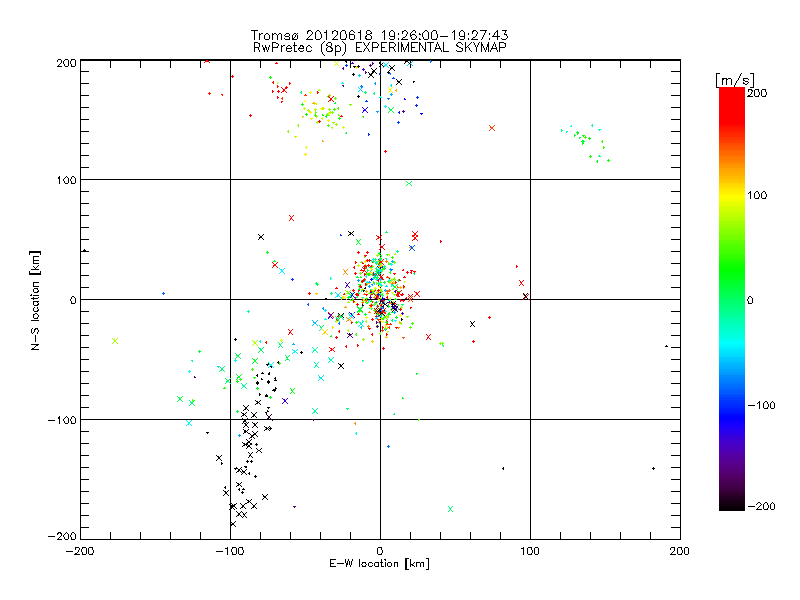Click the yellow-green X marker at far west, south 35
Viewport: 800px width, 600px height.
click(x=115, y=341)
